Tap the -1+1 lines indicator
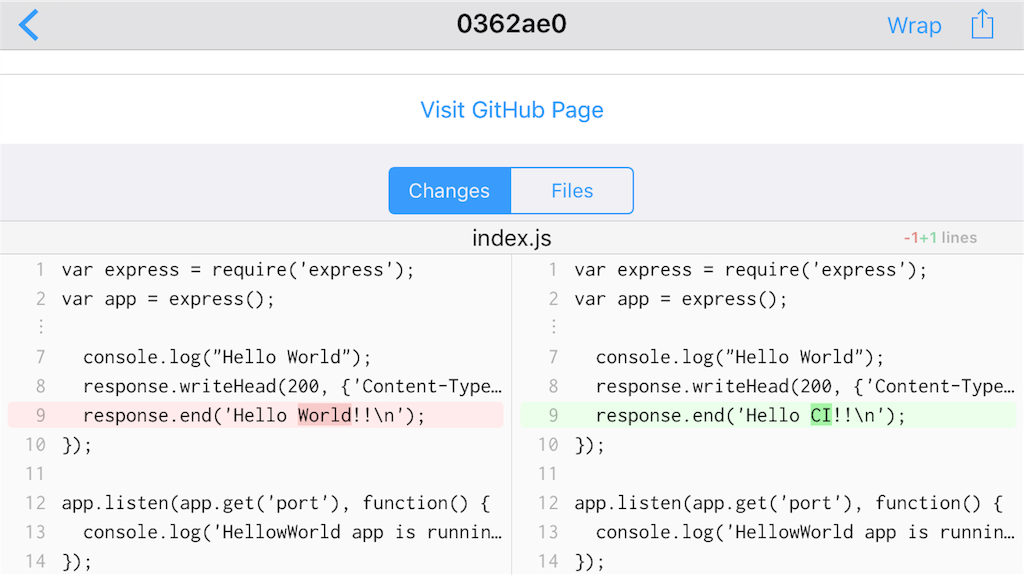The image size is (1024, 576). [x=940, y=238]
